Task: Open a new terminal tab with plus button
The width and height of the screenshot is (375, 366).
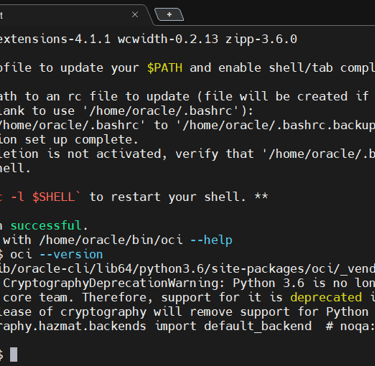Action: [x=169, y=14]
